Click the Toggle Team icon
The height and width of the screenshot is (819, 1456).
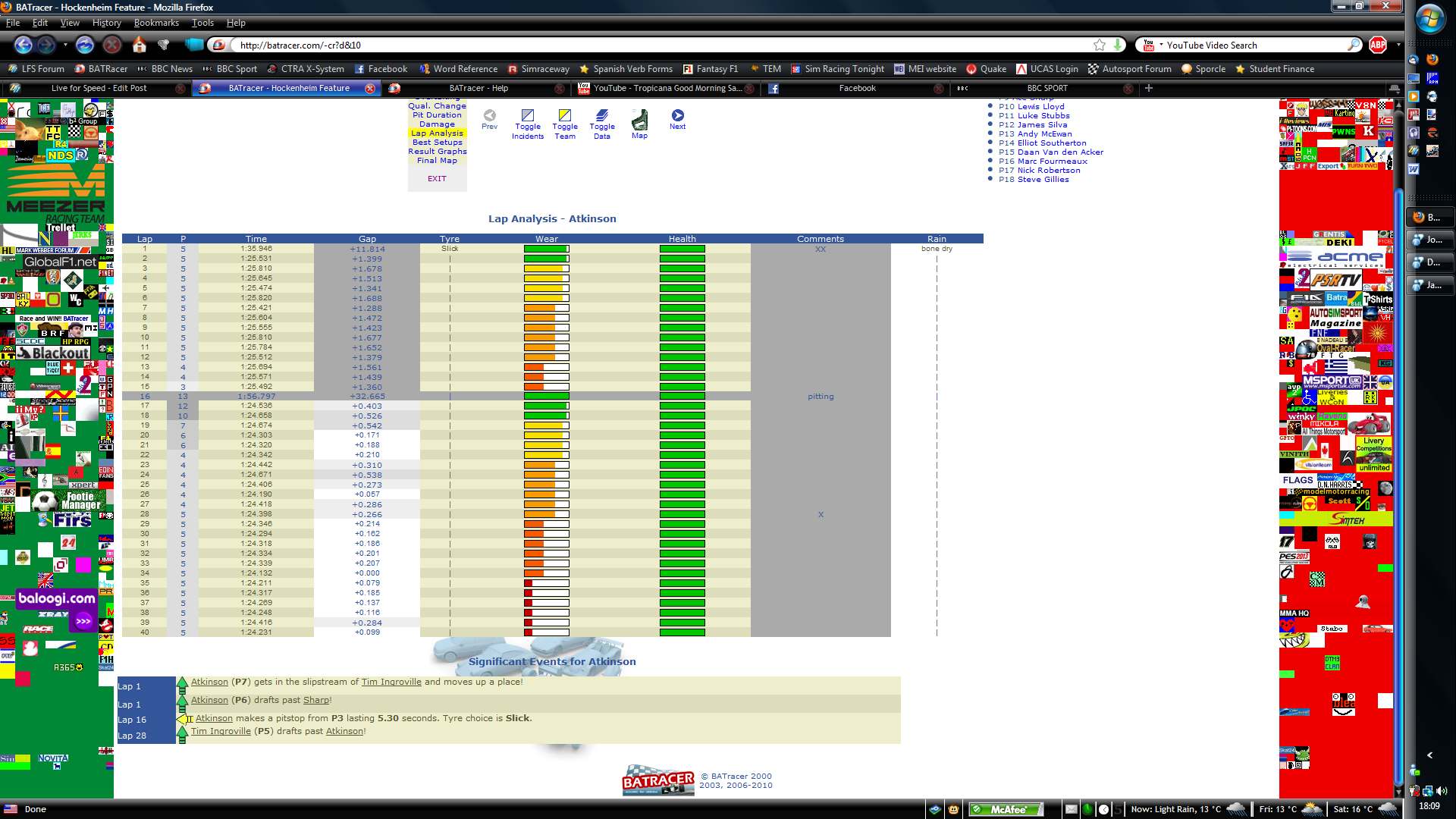(x=565, y=116)
